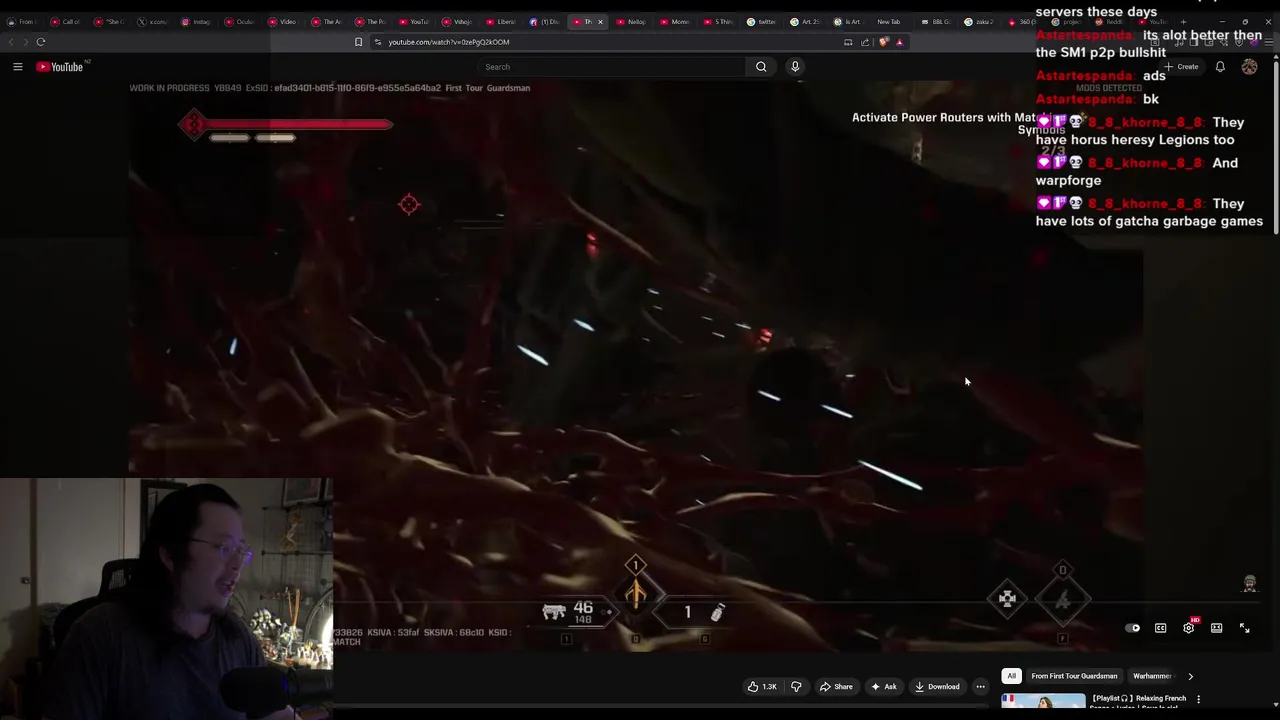Like the video with 1.3K likes
This screenshot has height=720, width=1280.
(762, 687)
